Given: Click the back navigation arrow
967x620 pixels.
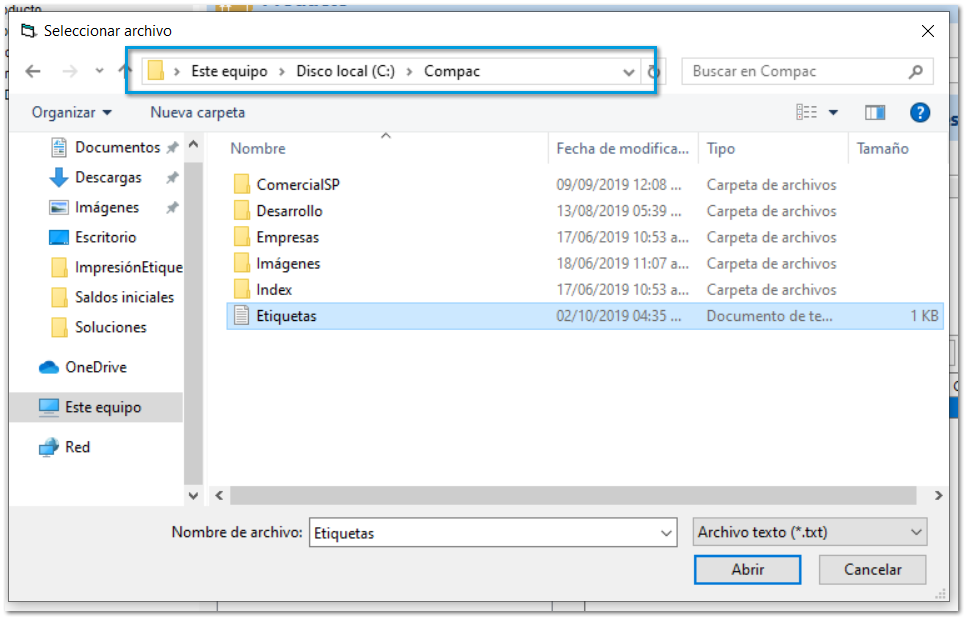Looking at the screenshot, I should coord(33,71).
